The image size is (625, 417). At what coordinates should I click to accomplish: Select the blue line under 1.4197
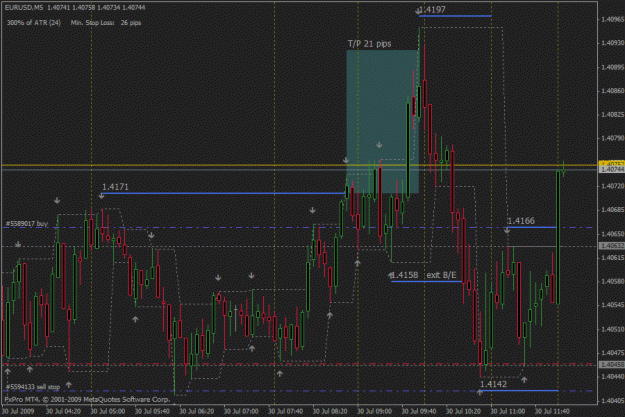[x=455, y=16]
